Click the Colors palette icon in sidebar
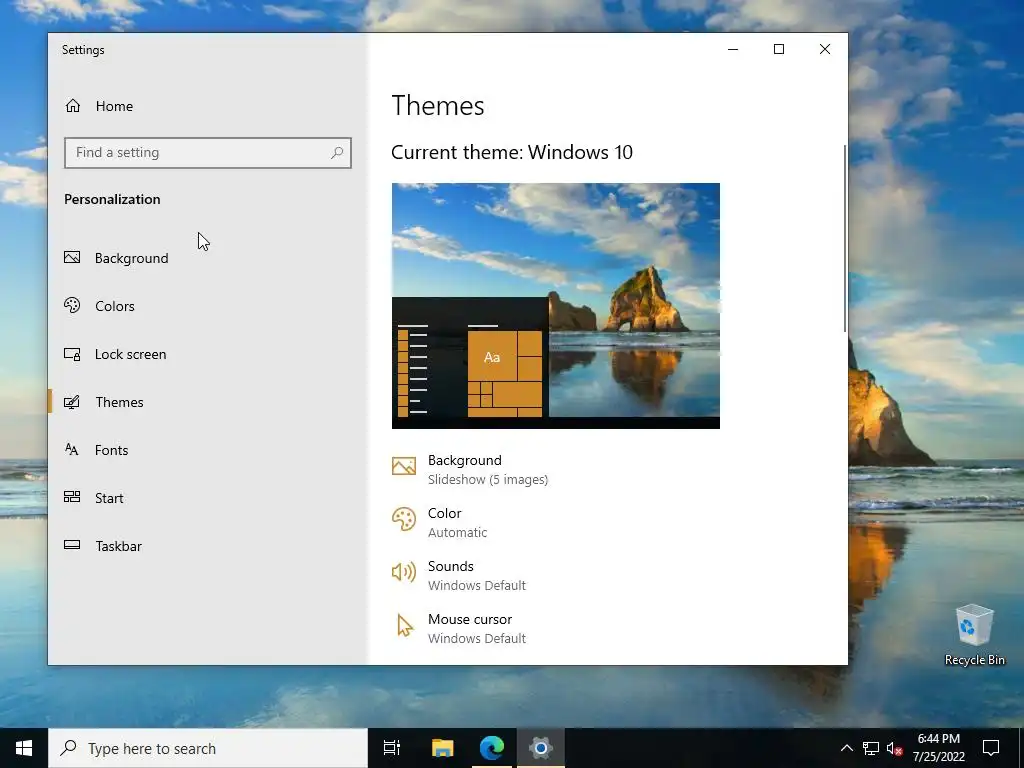This screenshot has height=768, width=1024. click(72, 305)
